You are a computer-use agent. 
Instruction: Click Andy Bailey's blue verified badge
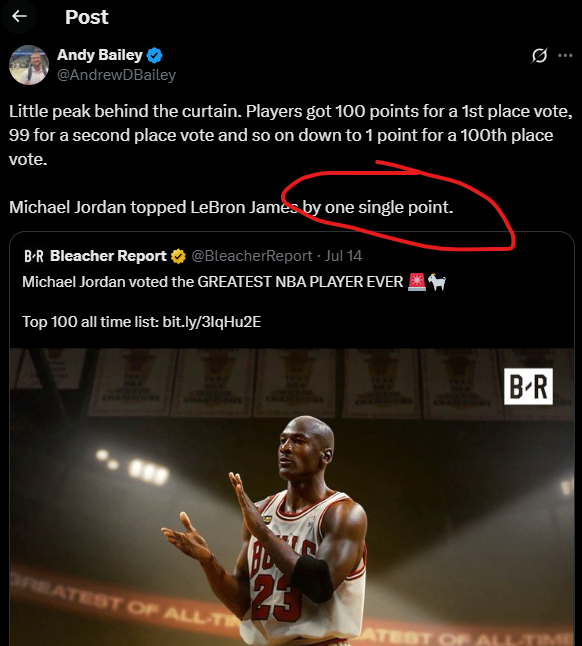click(x=154, y=55)
